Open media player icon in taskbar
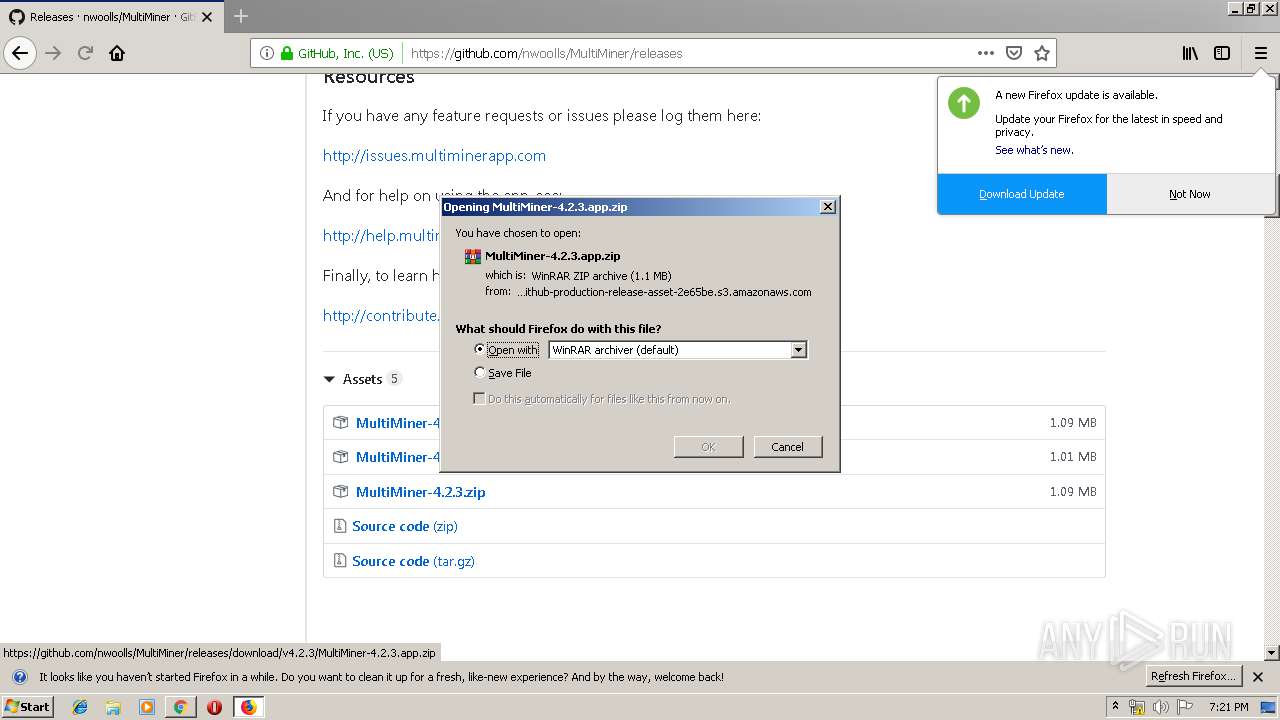Viewport: 1280px width, 720px height. (x=147, y=707)
